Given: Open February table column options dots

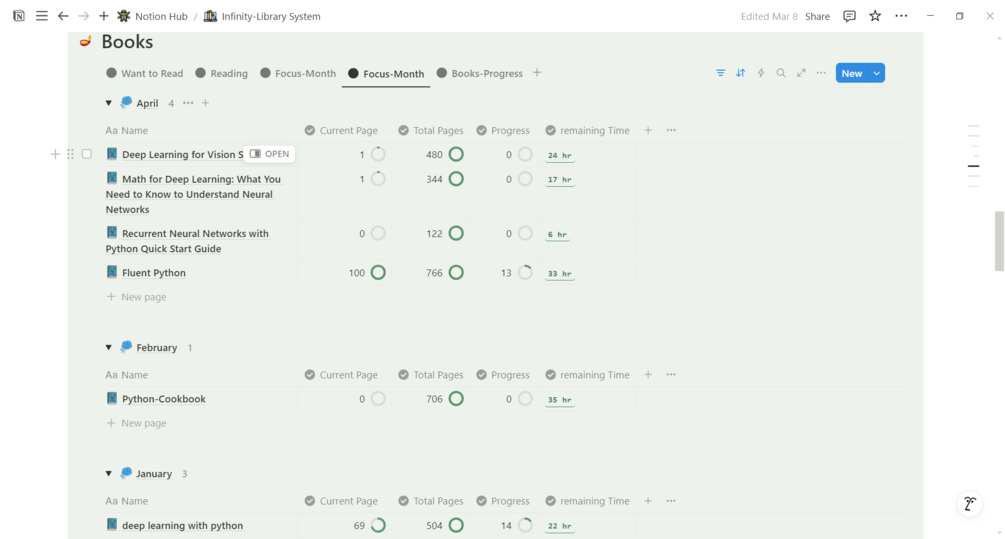Looking at the screenshot, I should click(671, 375).
